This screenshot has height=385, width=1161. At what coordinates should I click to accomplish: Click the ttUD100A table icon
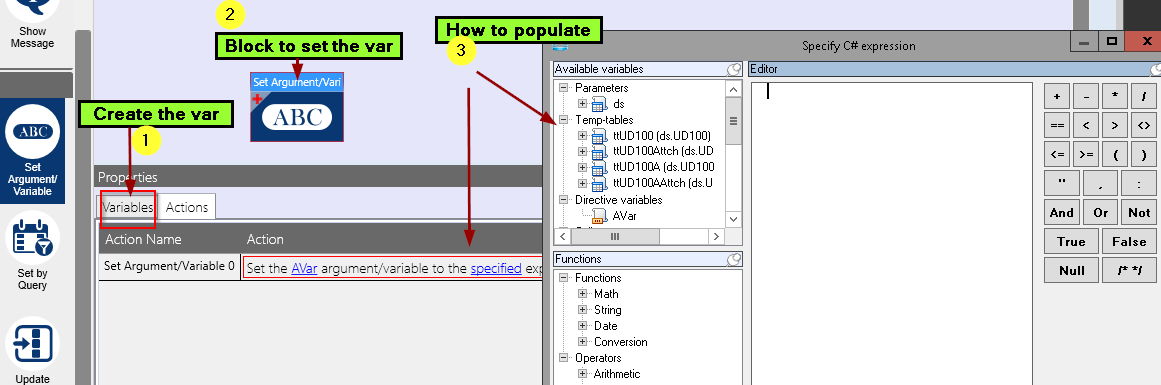(599, 168)
